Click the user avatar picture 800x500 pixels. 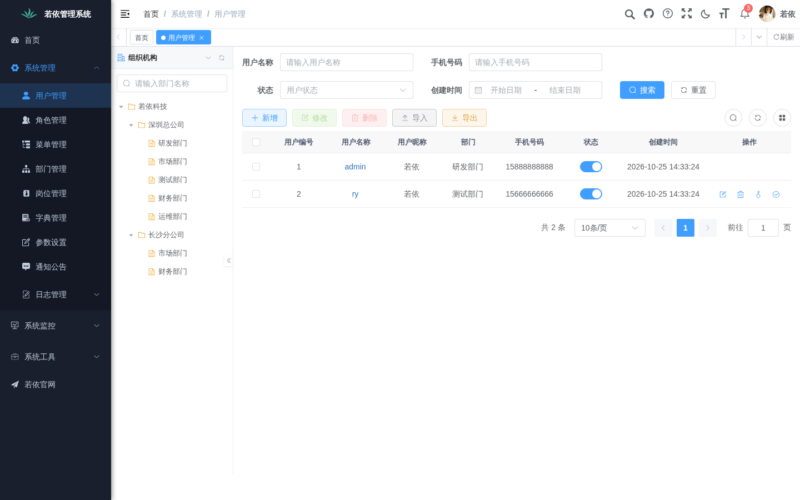pos(767,14)
